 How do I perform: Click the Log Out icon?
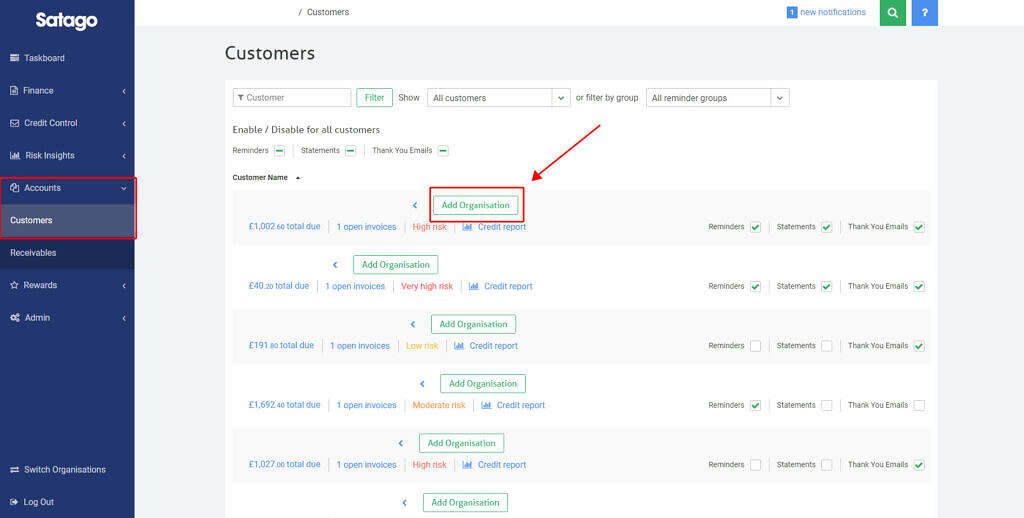(x=15, y=502)
